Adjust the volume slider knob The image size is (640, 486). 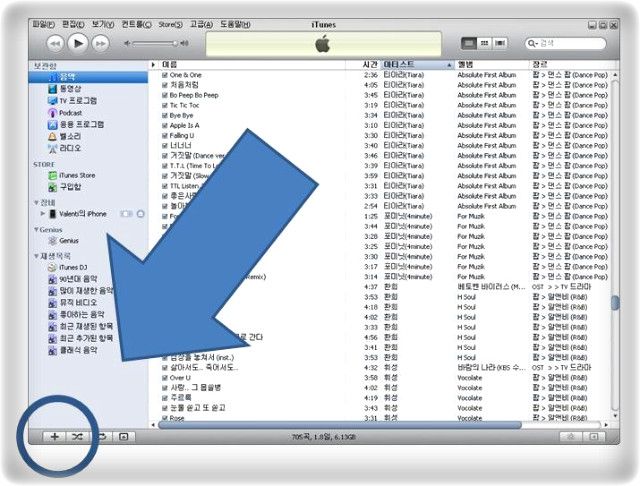pyautogui.click(x=175, y=43)
